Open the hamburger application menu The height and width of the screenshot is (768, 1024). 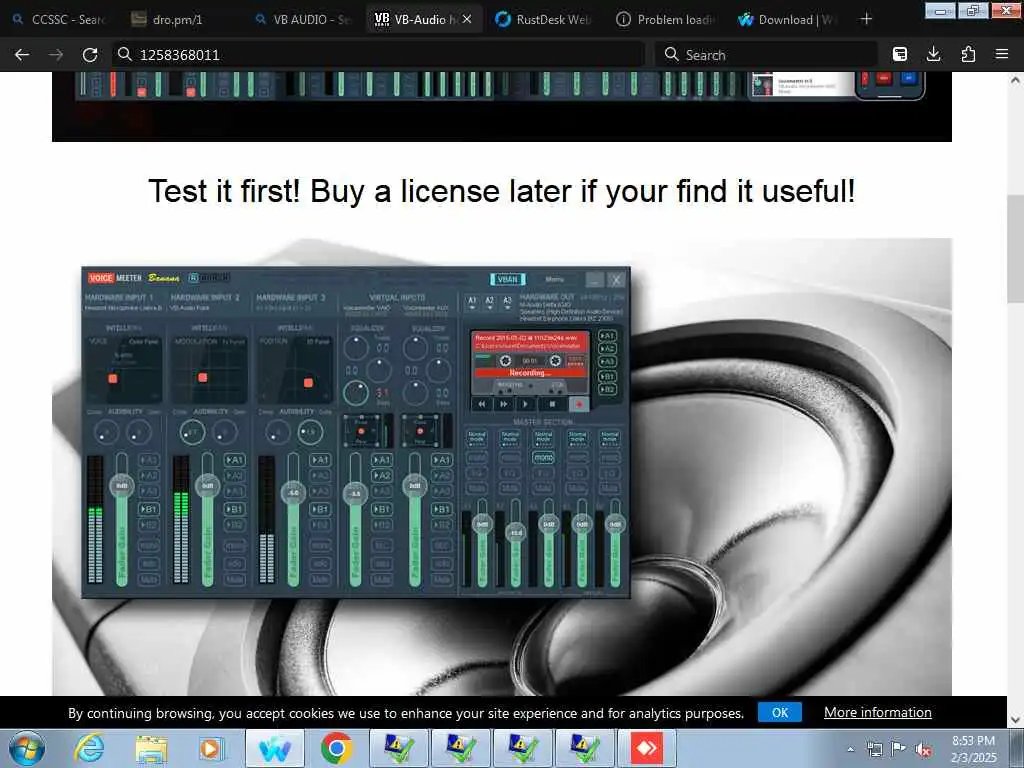[x=1002, y=54]
